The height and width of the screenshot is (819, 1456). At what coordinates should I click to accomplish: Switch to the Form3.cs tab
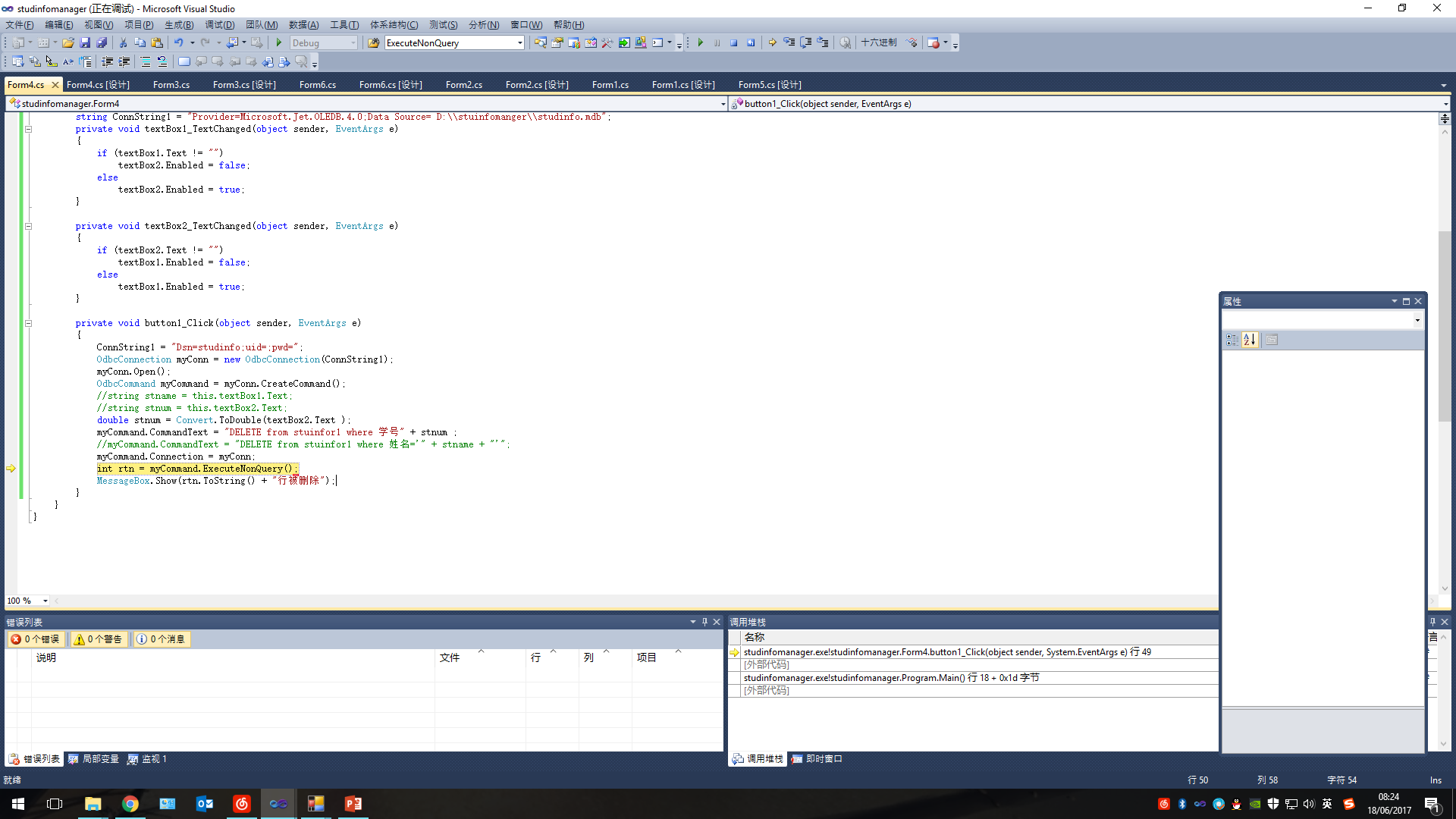coord(171,85)
